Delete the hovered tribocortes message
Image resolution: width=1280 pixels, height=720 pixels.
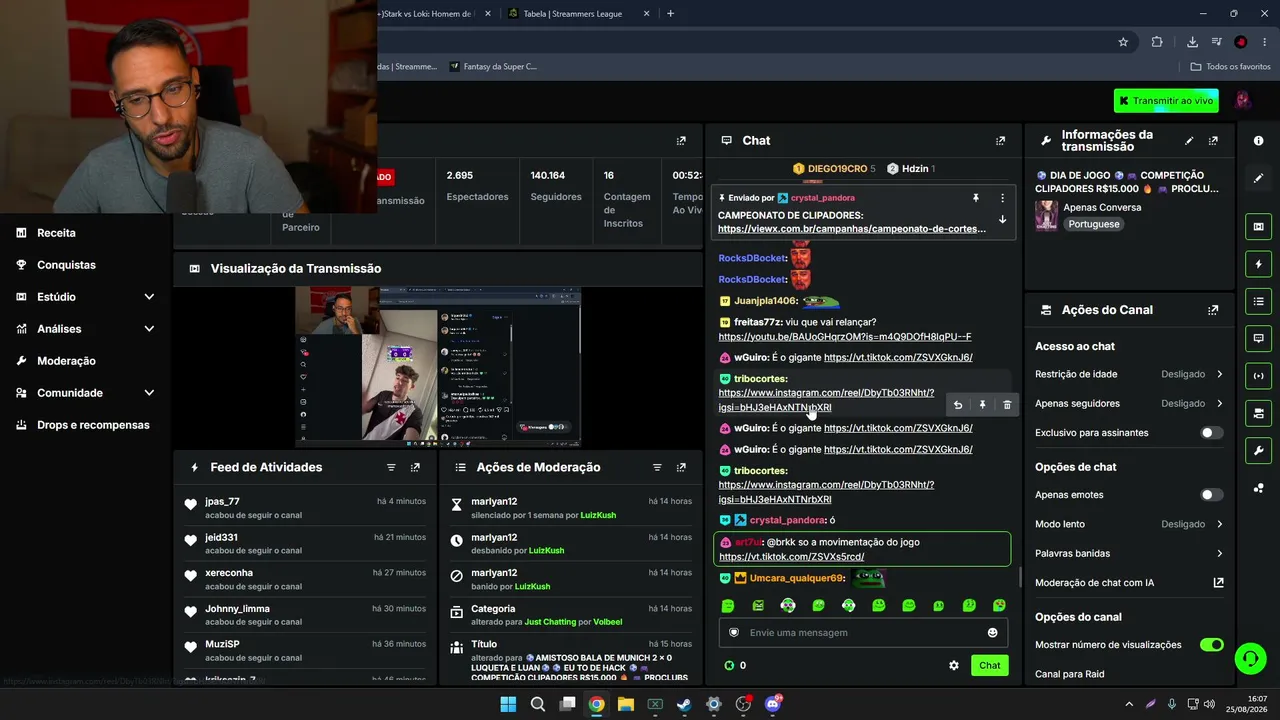point(1007,405)
